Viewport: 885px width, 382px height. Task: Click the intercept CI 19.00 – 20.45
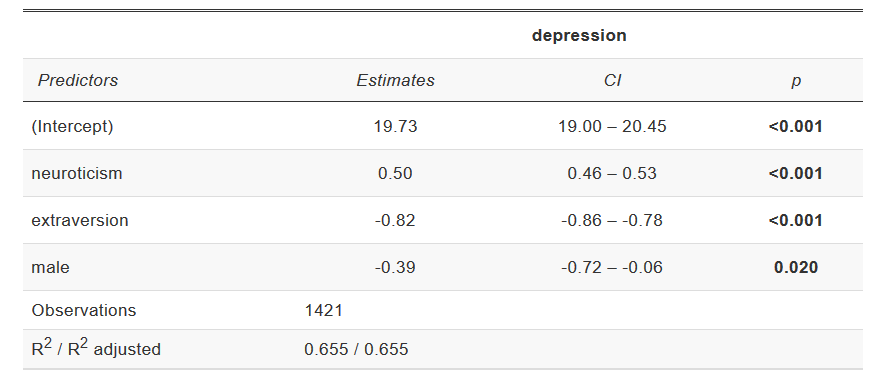[612, 126]
